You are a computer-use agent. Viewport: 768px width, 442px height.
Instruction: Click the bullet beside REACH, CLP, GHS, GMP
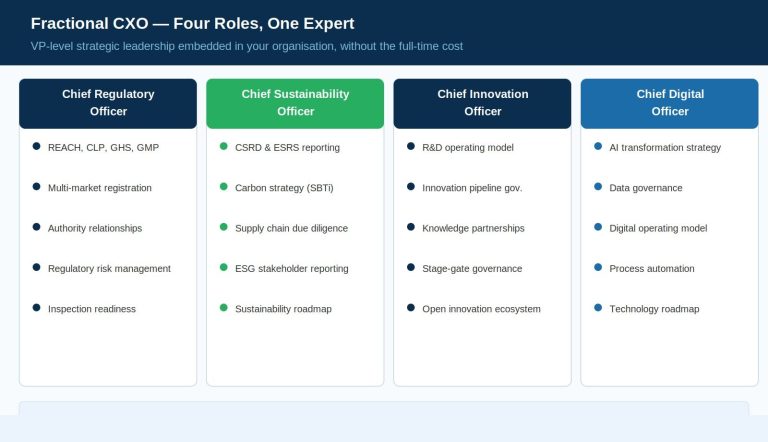click(x=36, y=146)
